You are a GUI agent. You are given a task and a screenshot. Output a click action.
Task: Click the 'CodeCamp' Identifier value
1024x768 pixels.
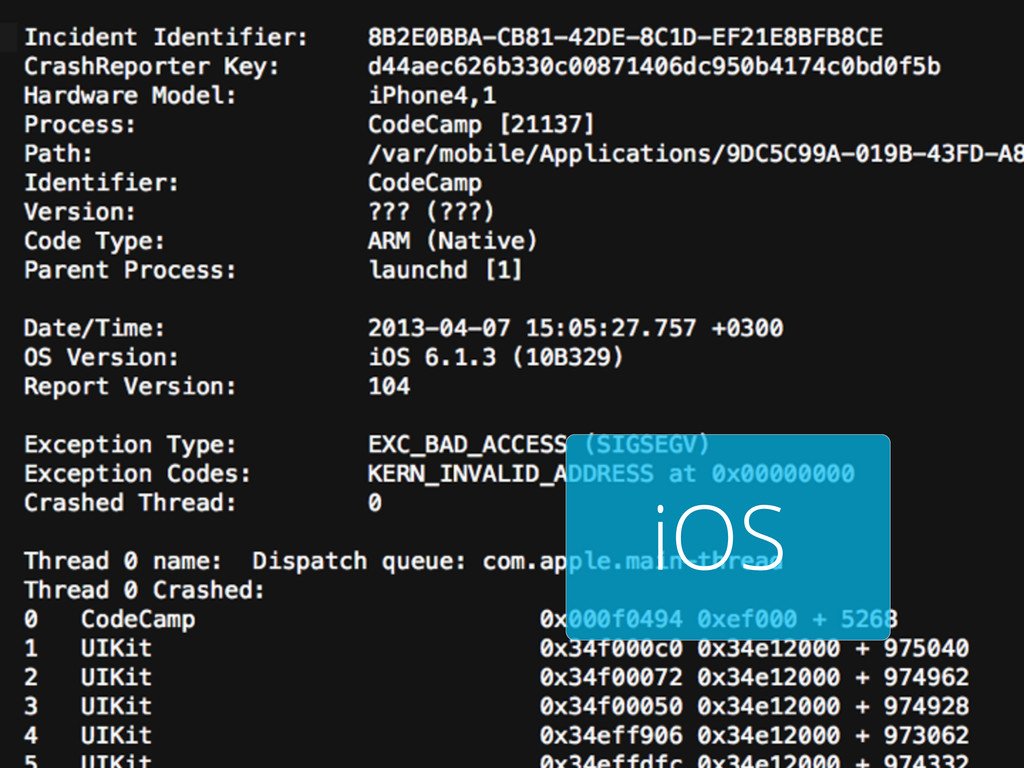click(424, 183)
